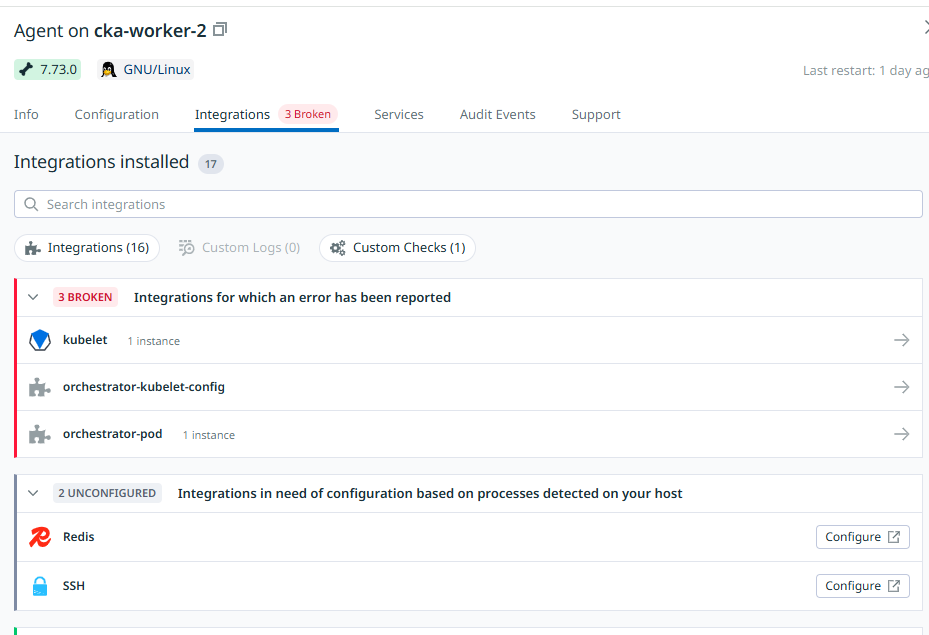The width and height of the screenshot is (929, 635).
Task: Filter by Integrations (16) pill
Action: tap(87, 248)
